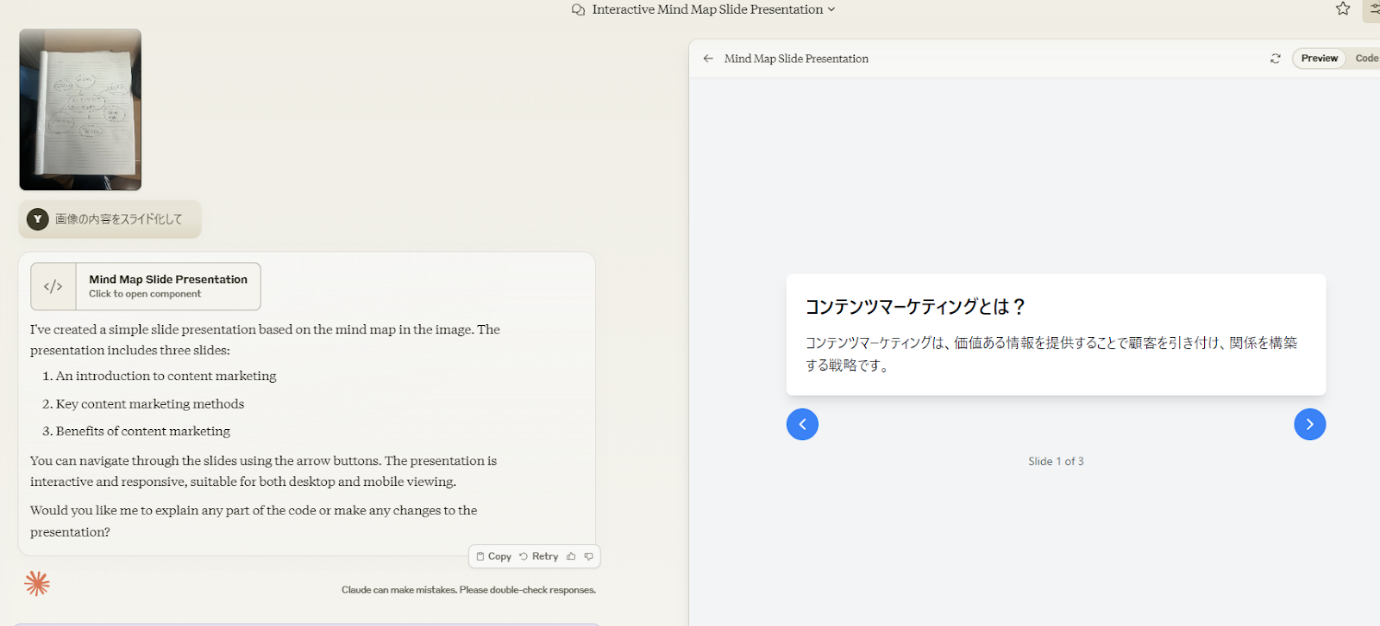Image resolution: width=1380 pixels, height=626 pixels.
Task: Expand the conversation title dropdown chevron
Action: click(831, 10)
